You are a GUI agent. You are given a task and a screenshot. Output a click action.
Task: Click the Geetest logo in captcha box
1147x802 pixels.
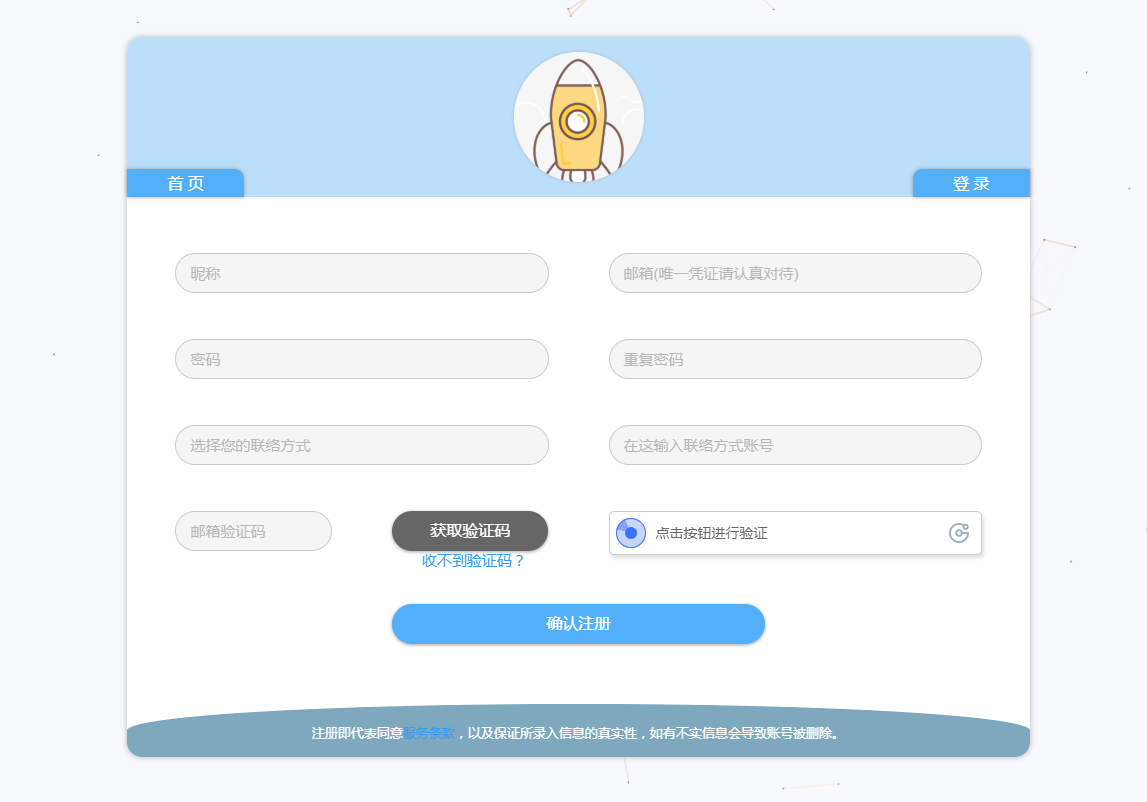pos(959,533)
